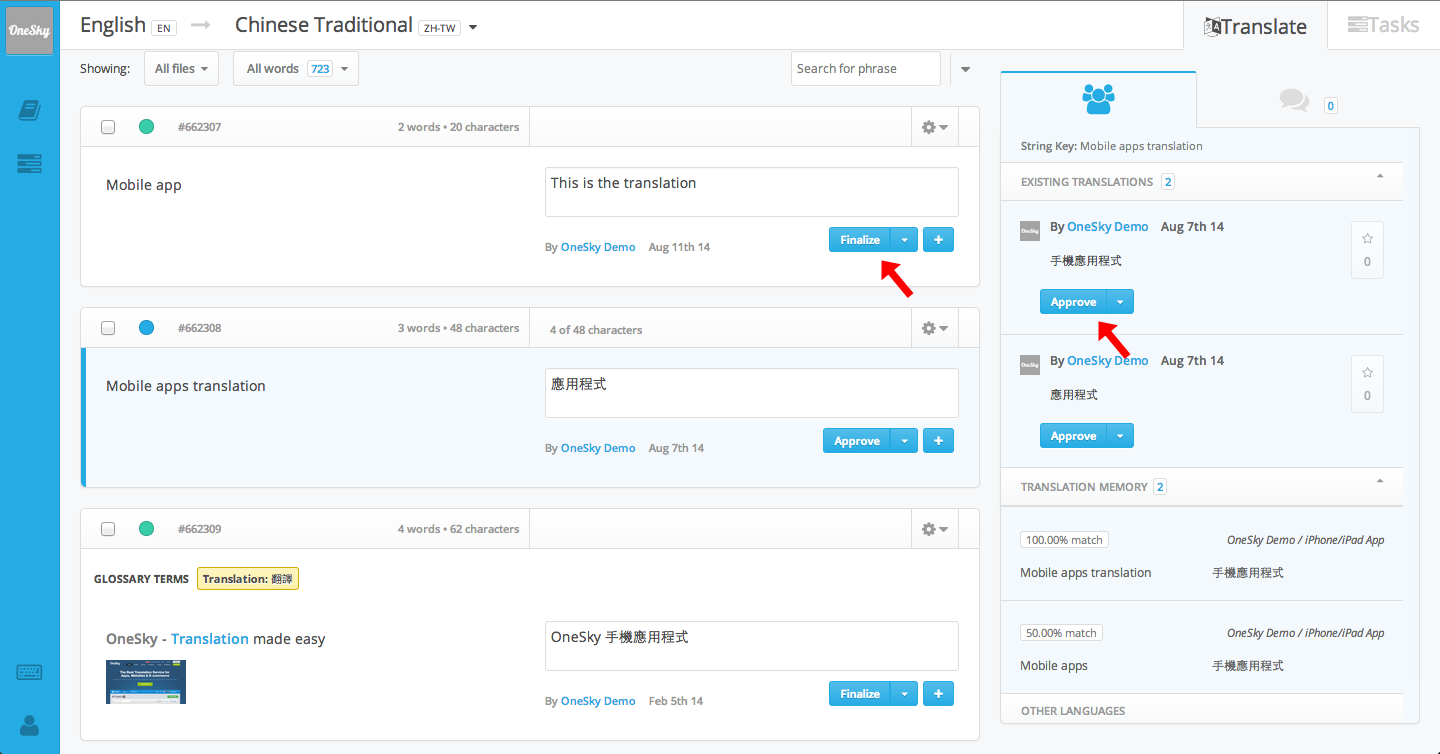Approve the Mobile apps translation string

857,441
